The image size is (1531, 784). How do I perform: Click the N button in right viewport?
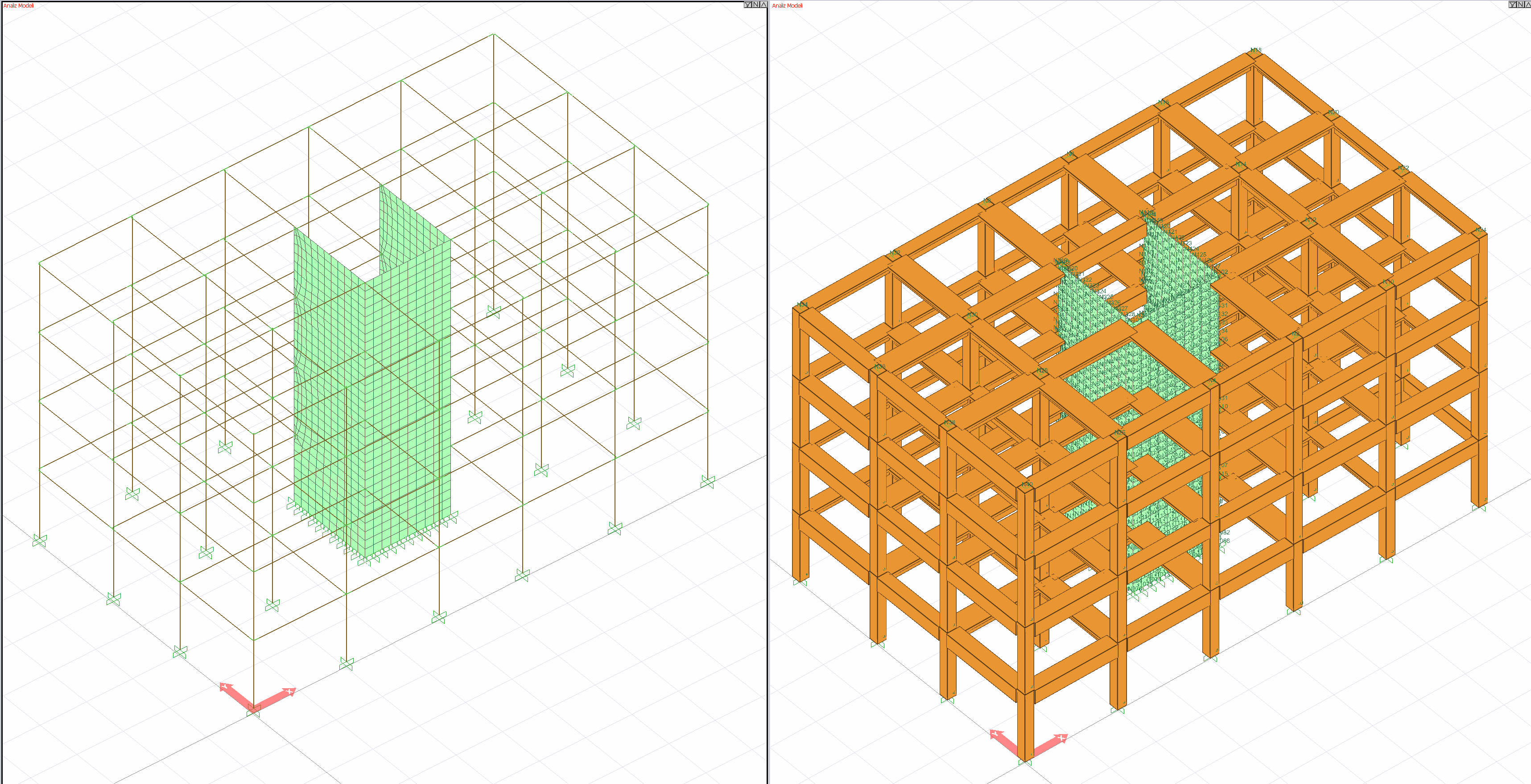pos(1520,5)
